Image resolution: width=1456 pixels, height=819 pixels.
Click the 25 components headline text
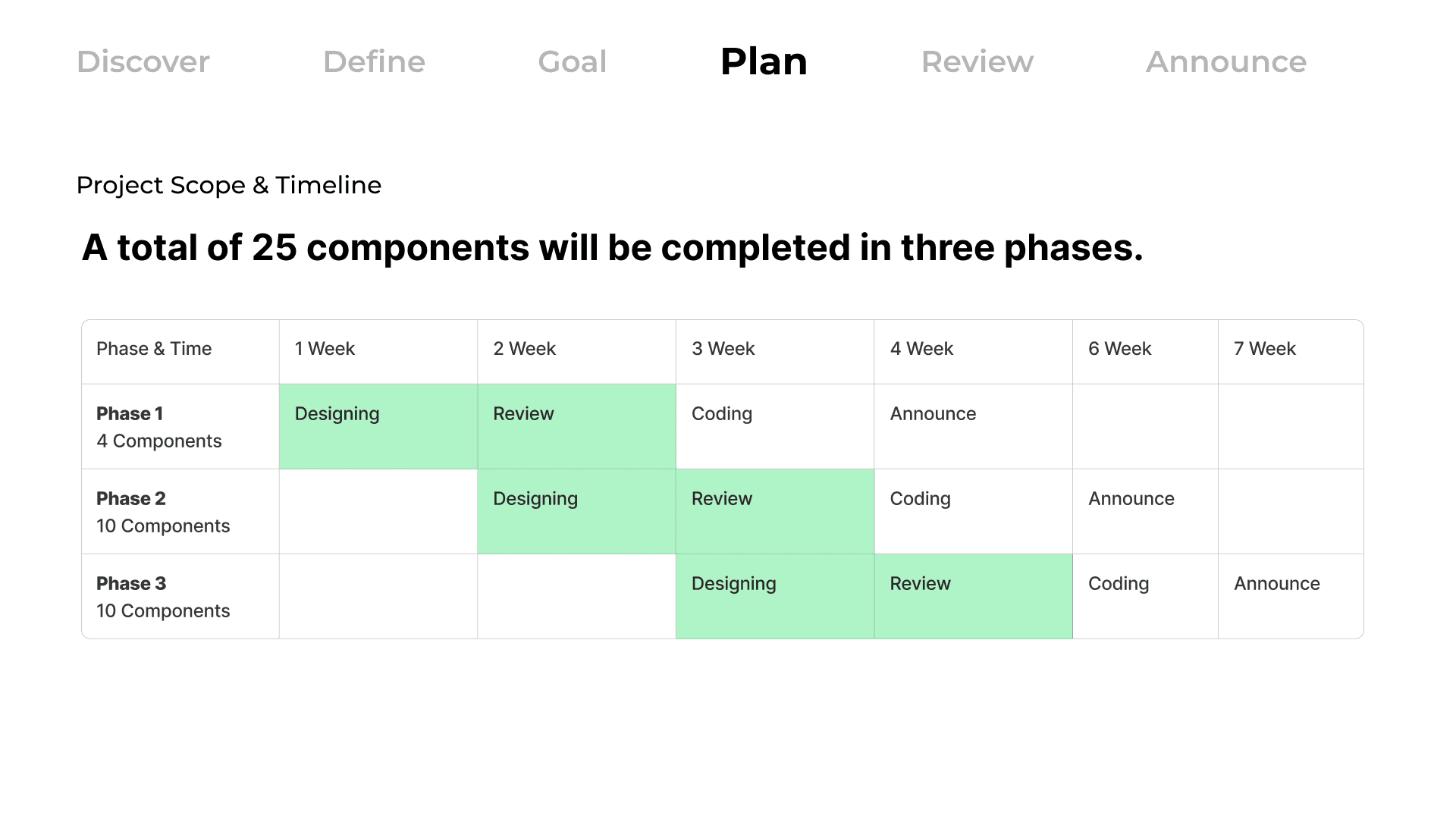(x=613, y=247)
